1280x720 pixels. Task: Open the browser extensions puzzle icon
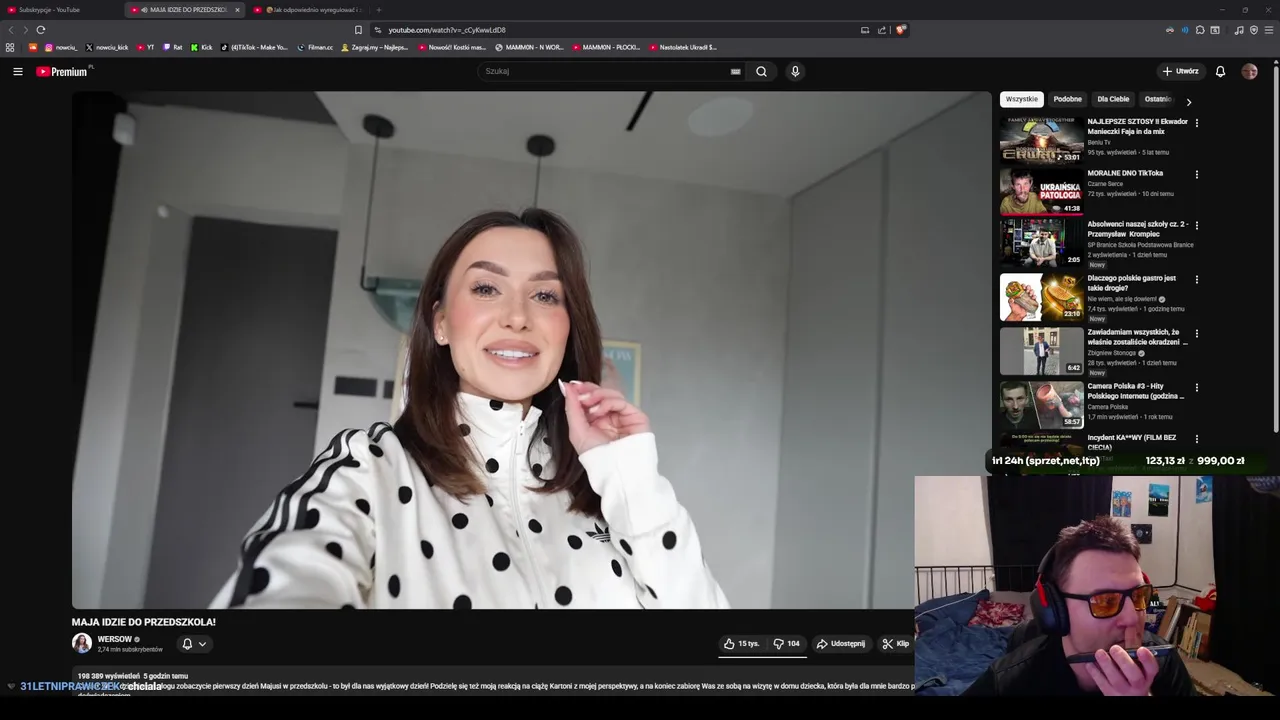pyautogui.click(x=1200, y=30)
